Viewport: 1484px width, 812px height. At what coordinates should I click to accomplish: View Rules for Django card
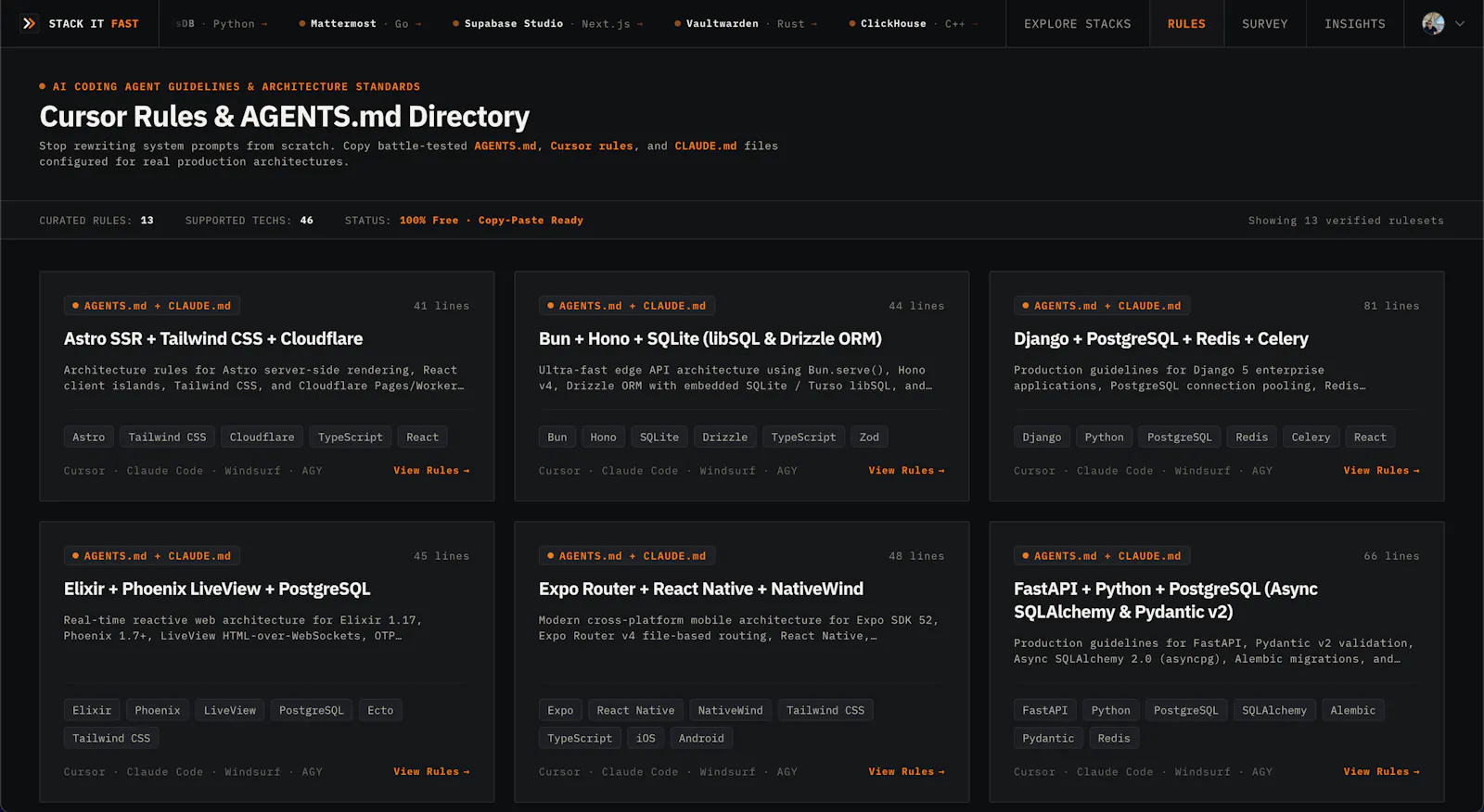coord(1381,471)
